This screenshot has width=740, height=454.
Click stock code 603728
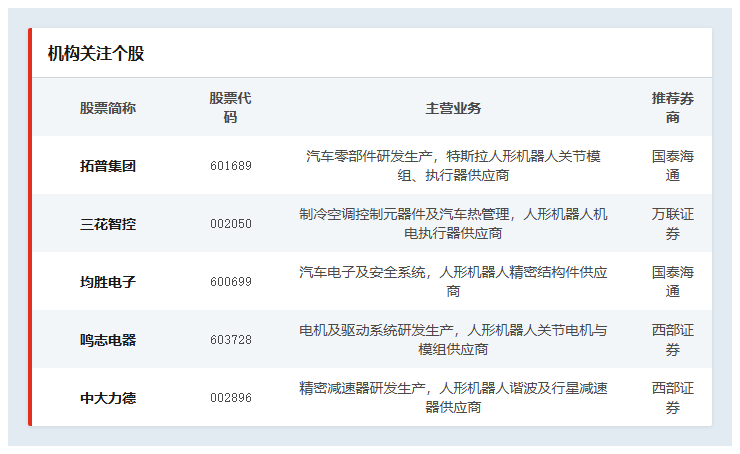(x=231, y=340)
